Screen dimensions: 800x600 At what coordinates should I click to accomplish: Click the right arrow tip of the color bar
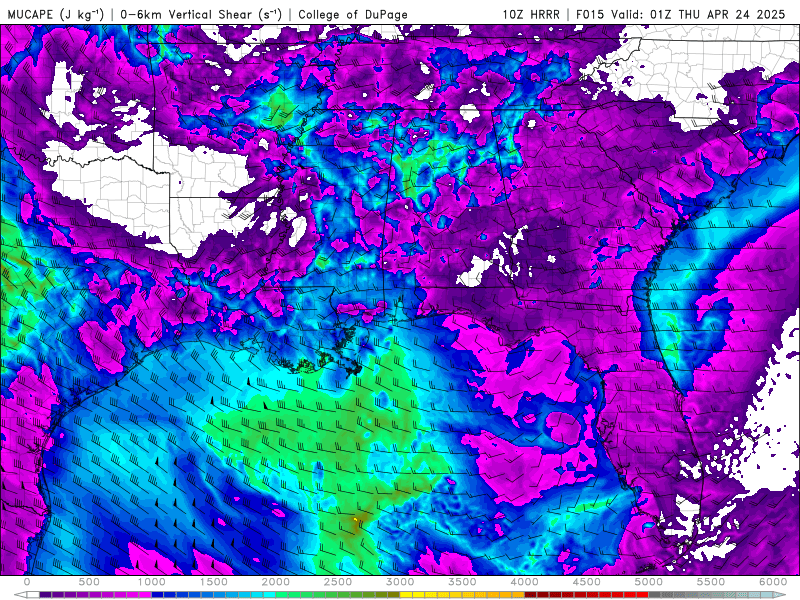tap(780, 595)
